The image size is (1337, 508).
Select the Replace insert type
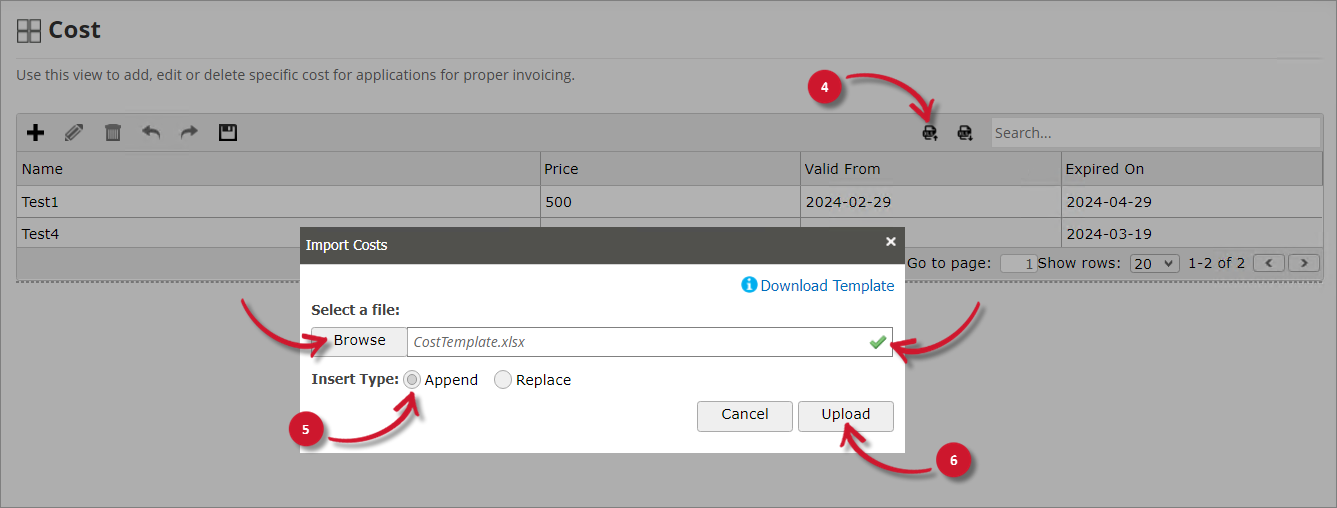click(x=503, y=380)
